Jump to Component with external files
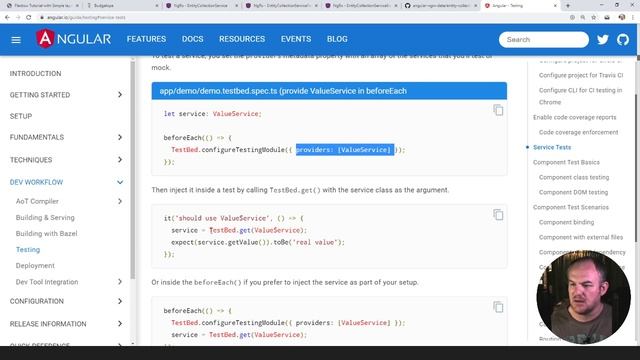Viewport: 640px width, 360px height. [581, 237]
